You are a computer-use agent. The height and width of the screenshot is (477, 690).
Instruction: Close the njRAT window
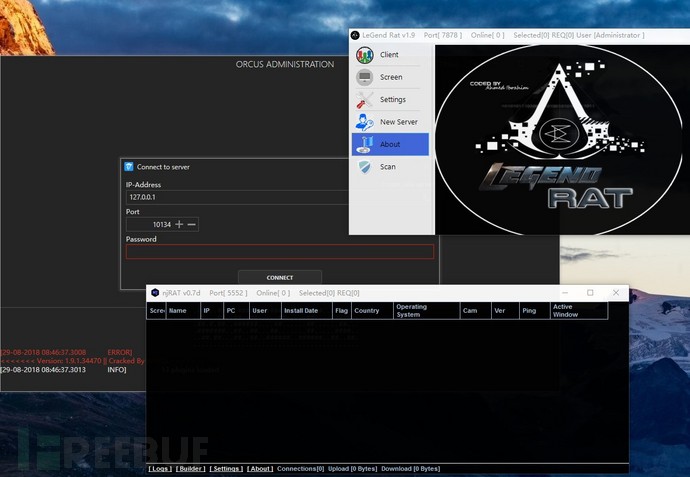click(x=616, y=293)
